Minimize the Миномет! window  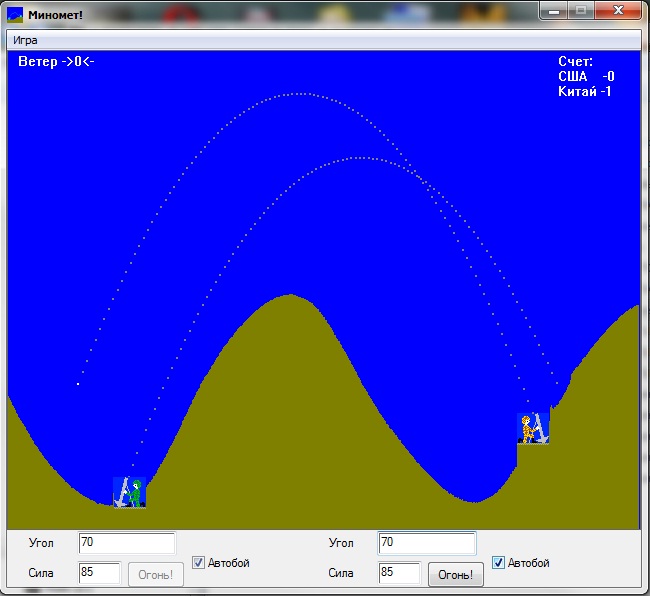pos(553,10)
